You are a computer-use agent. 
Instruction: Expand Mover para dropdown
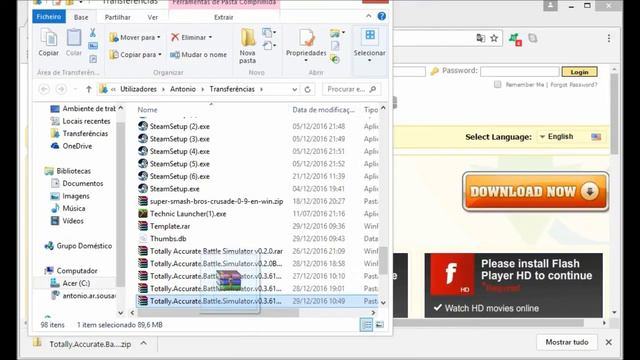[159, 37]
